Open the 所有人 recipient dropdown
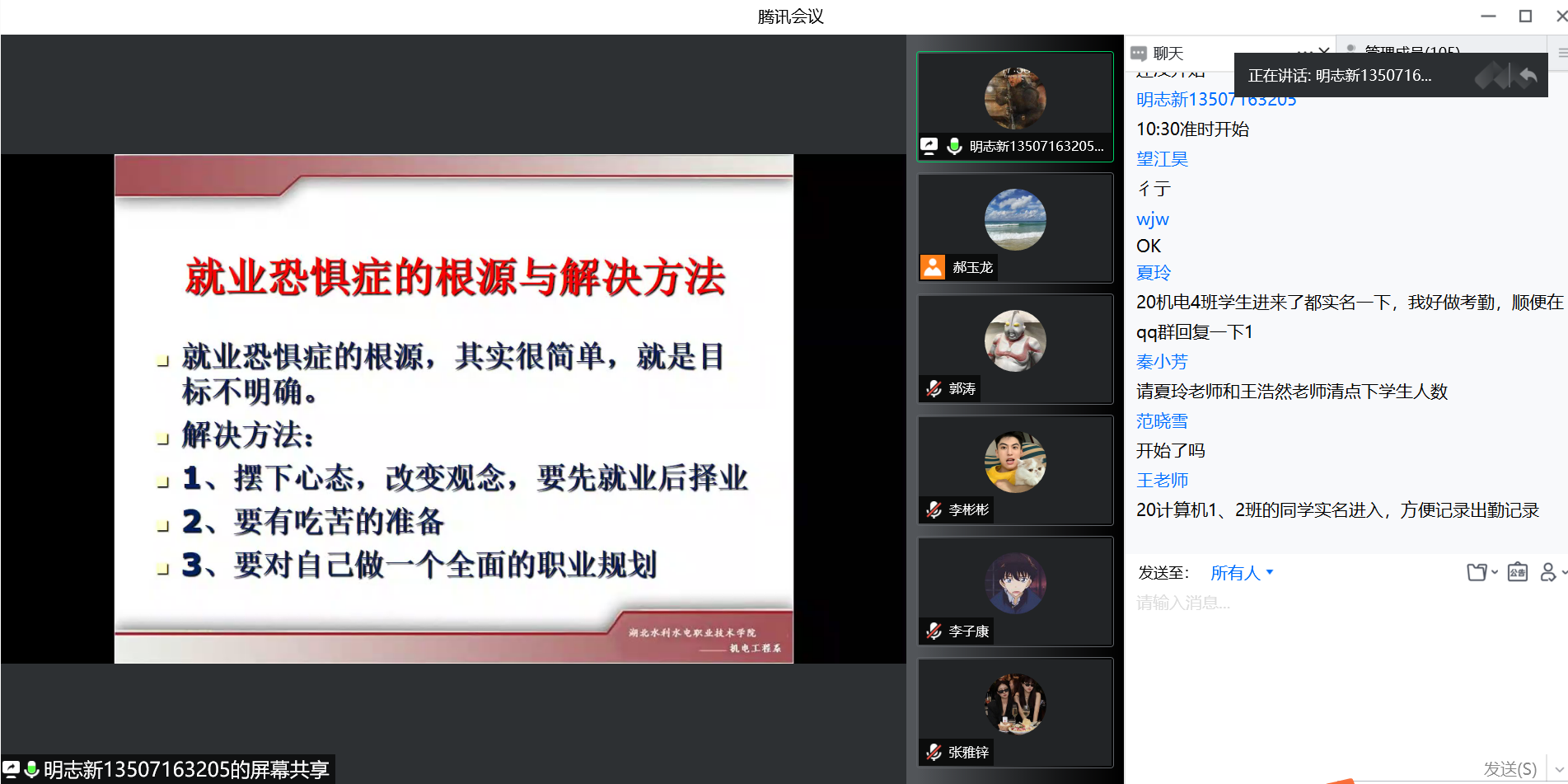The image size is (1568, 784). pyautogui.click(x=1242, y=573)
